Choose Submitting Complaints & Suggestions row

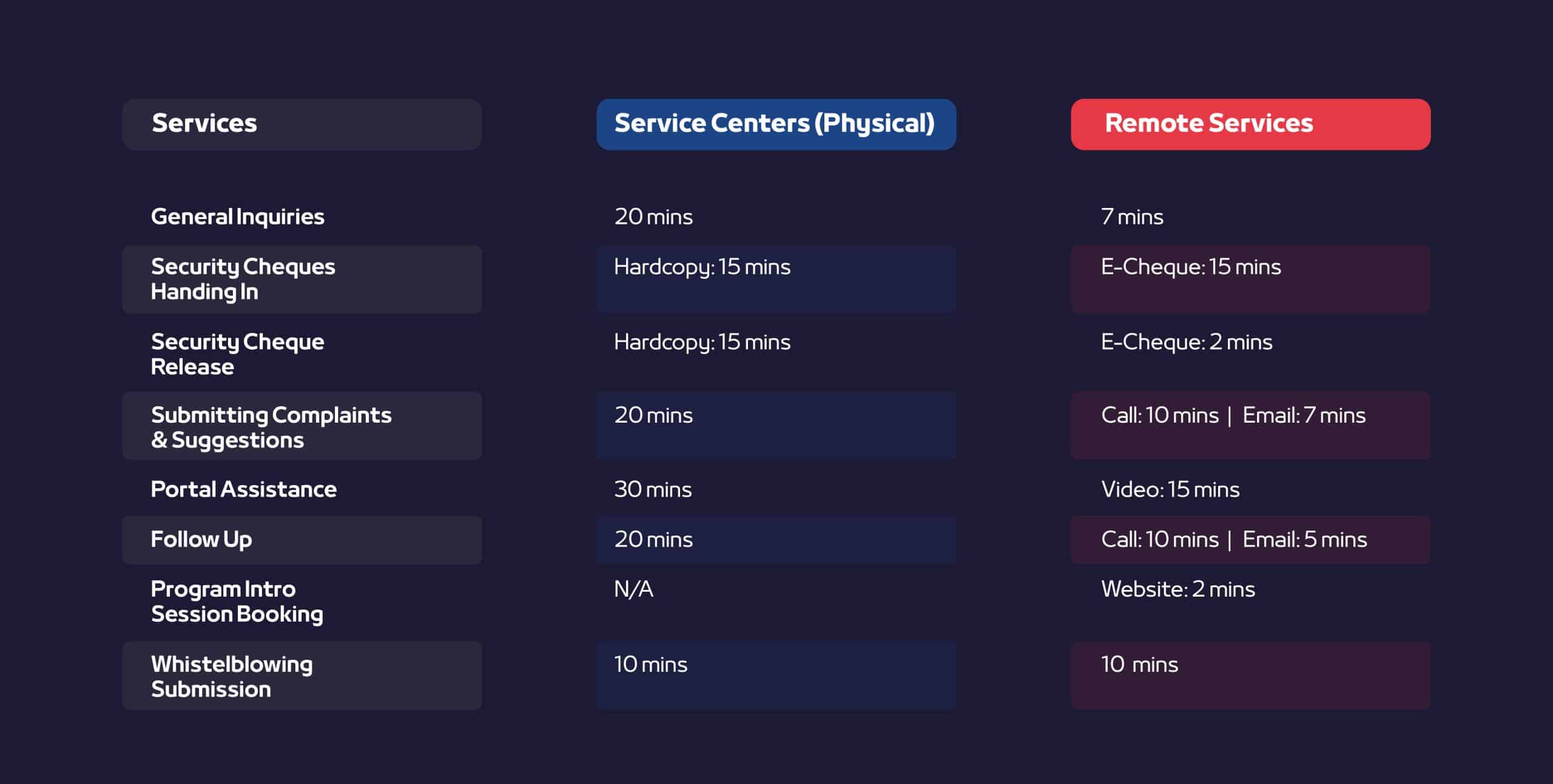(271, 427)
